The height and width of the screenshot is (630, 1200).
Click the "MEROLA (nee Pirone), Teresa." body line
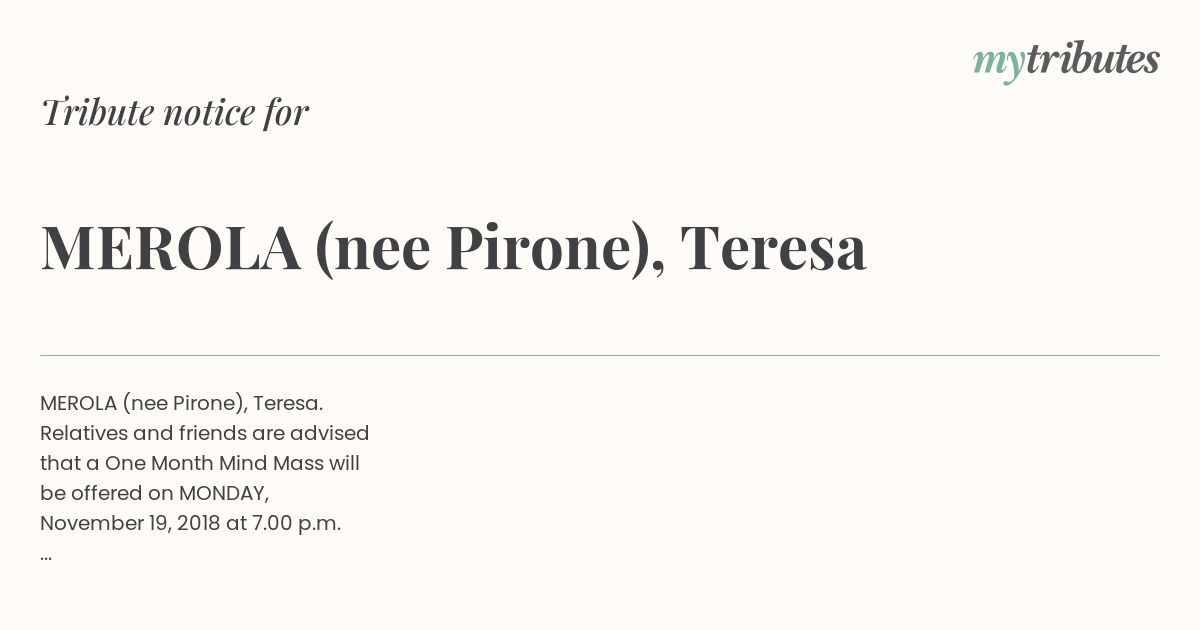182,403
